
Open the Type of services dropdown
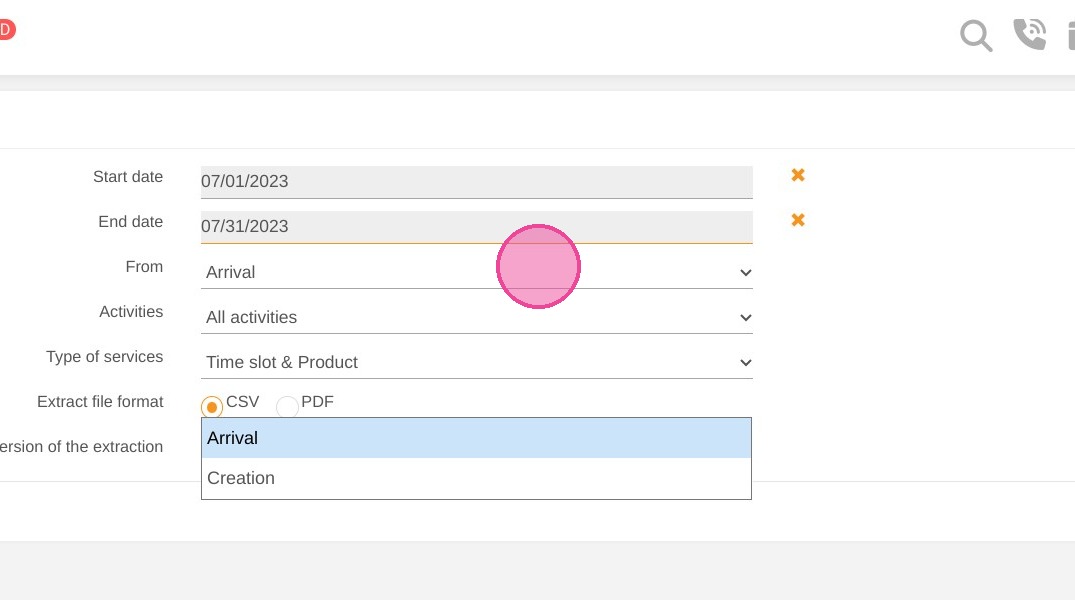coord(476,362)
